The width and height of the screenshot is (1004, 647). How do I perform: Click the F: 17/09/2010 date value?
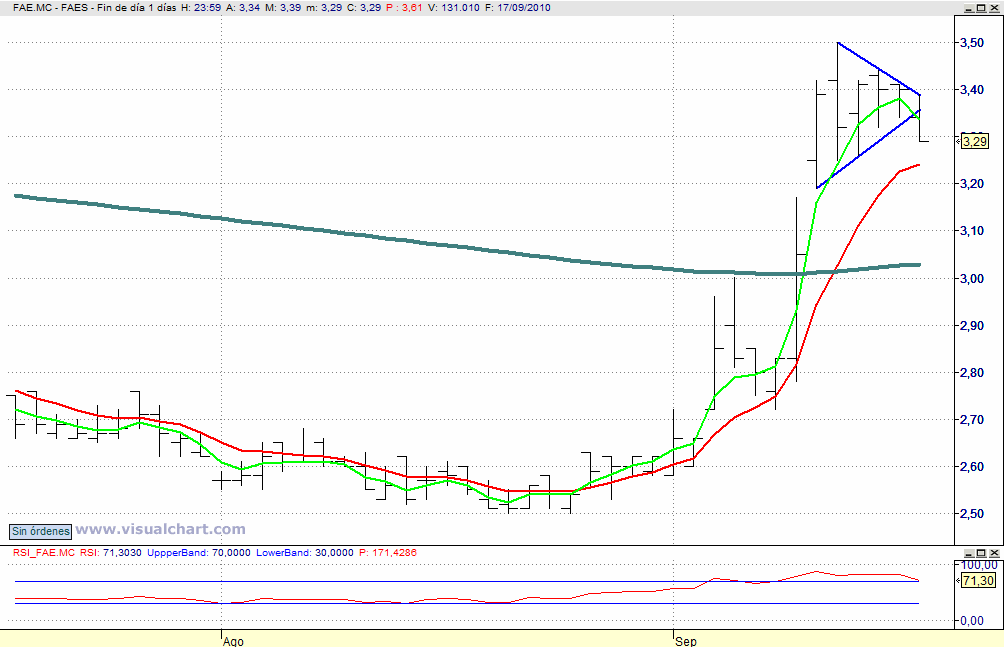pyautogui.click(x=517, y=8)
